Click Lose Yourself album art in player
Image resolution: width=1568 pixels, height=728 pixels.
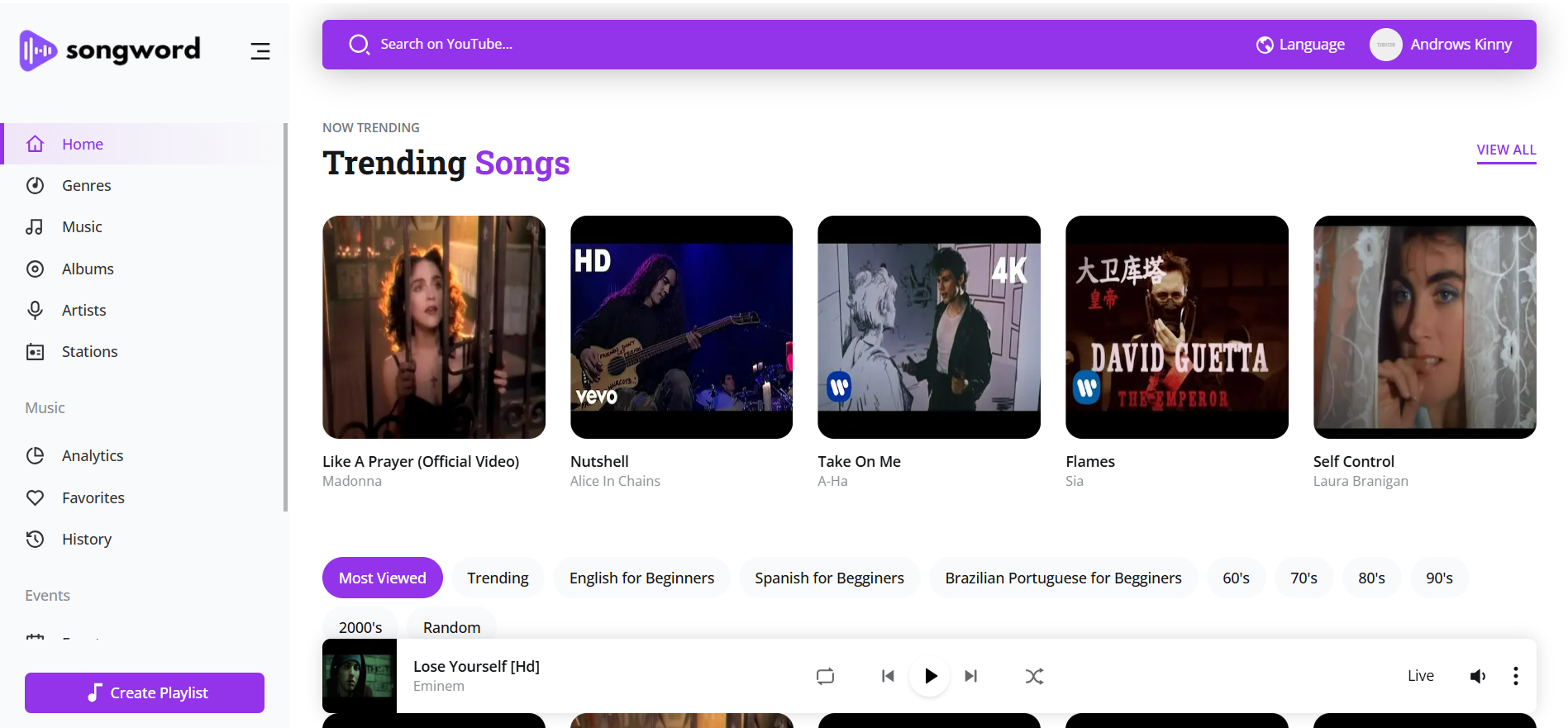tap(360, 676)
